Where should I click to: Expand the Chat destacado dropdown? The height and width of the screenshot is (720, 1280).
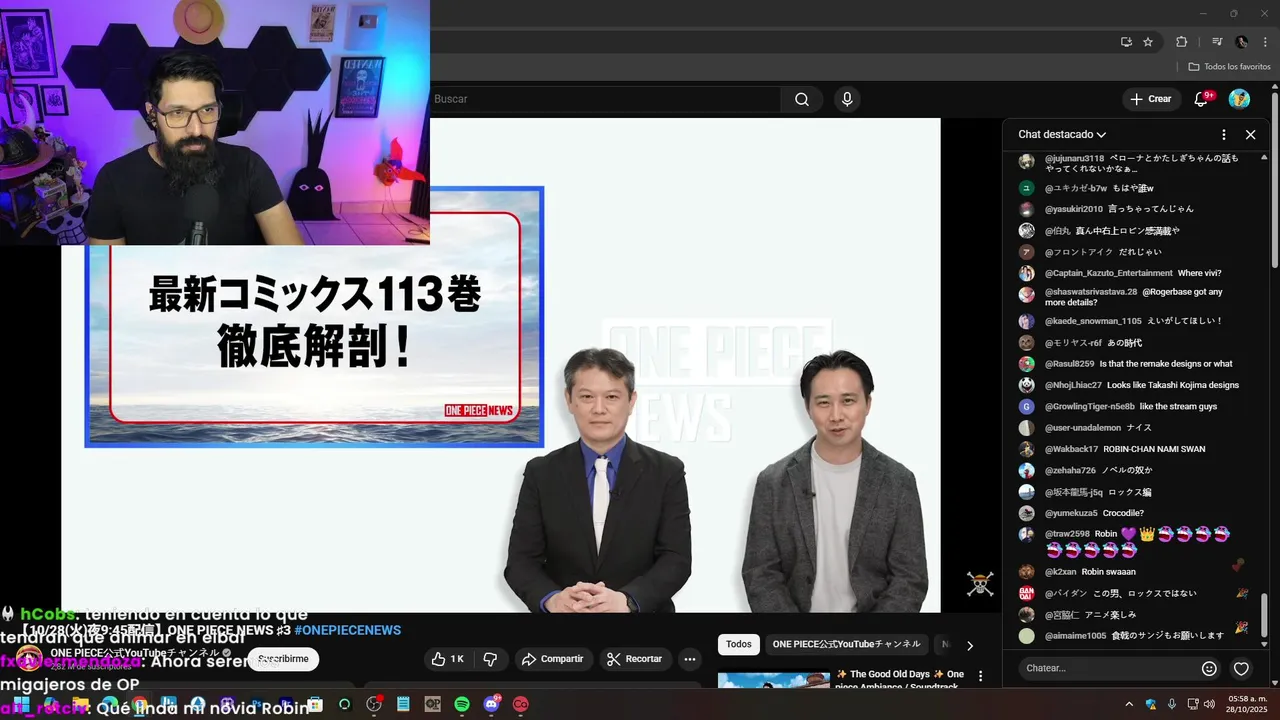click(x=1062, y=134)
